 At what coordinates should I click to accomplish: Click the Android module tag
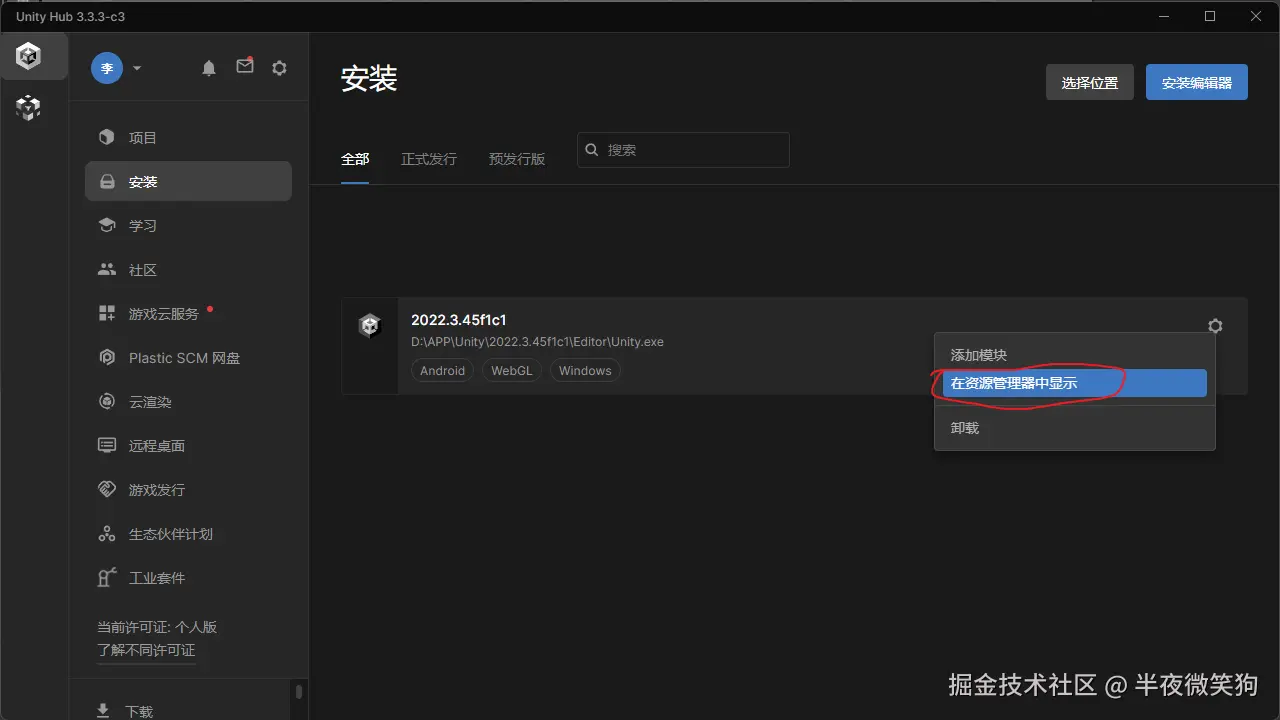442,370
